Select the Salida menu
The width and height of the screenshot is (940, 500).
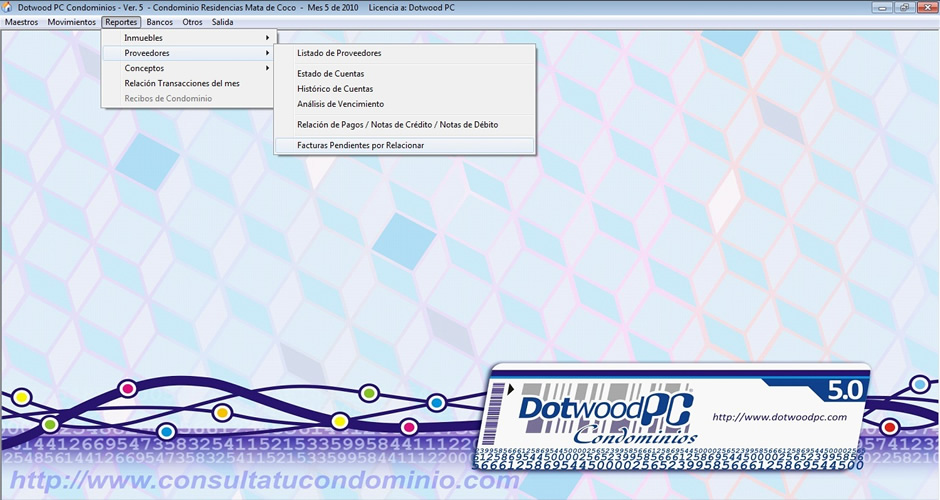point(222,22)
